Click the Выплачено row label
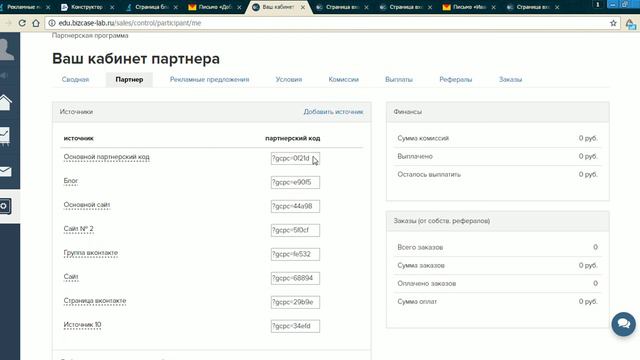The width and height of the screenshot is (640, 360). point(415,156)
